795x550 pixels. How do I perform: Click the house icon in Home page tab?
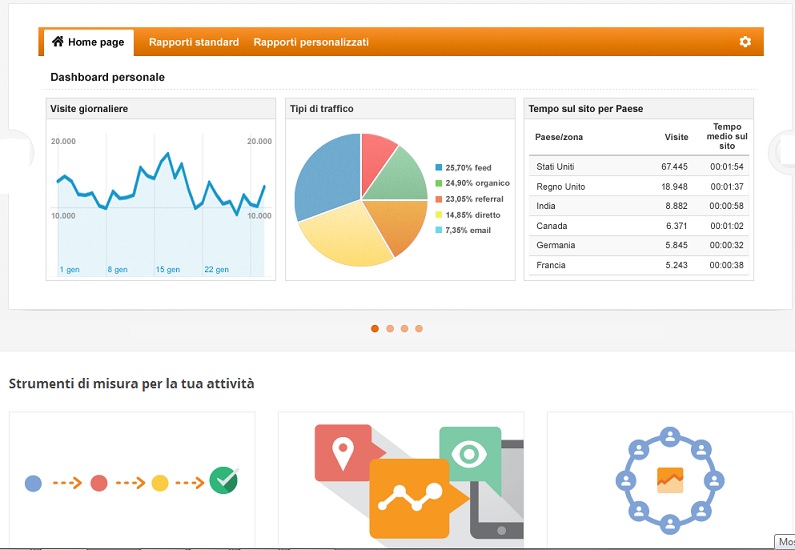point(58,41)
